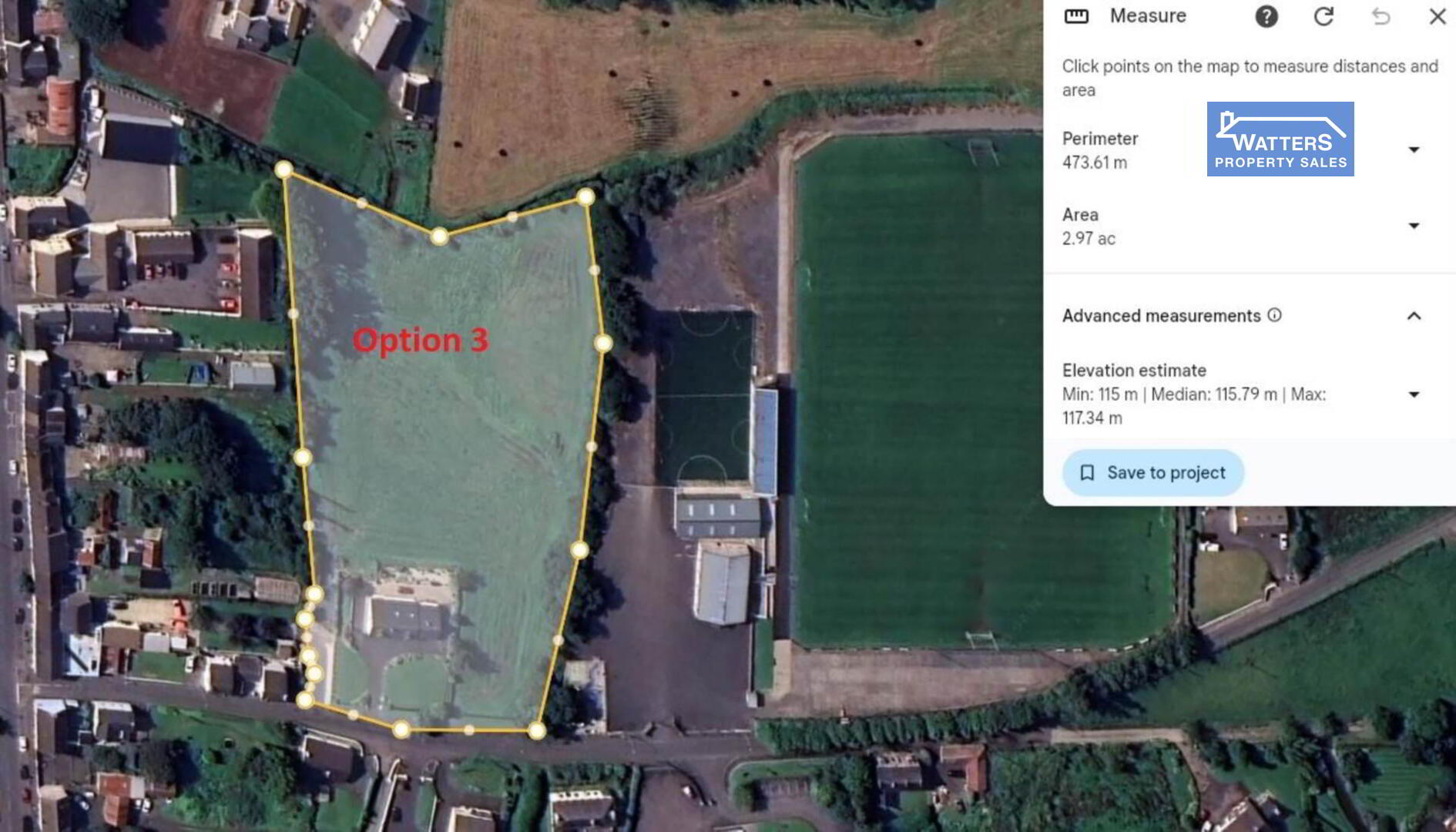Select the top-right polygon vertex point
The width and height of the screenshot is (1456, 832).
(585, 197)
